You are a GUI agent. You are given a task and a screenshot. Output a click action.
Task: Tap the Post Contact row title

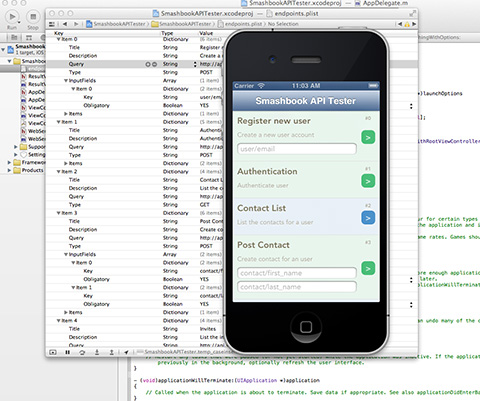click(263, 245)
